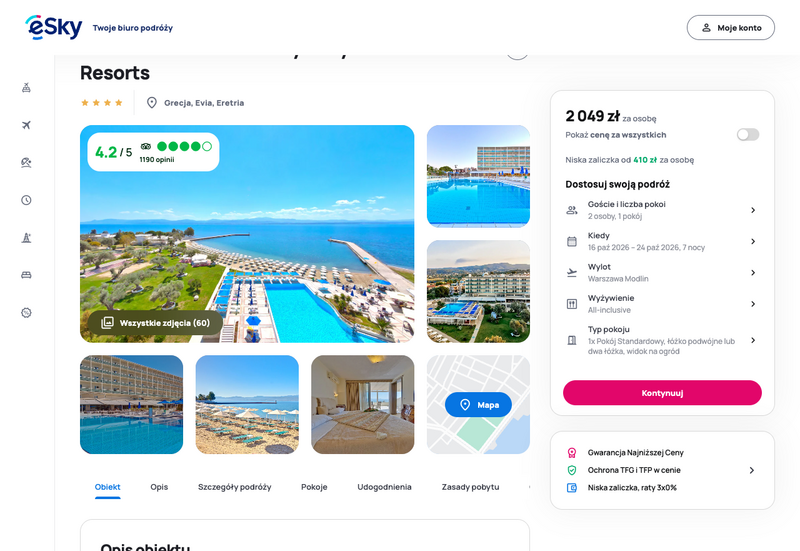800x551 pixels.
Task: Open aerial hotel complex at dusk thumbnail
Action: click(478, 291)
